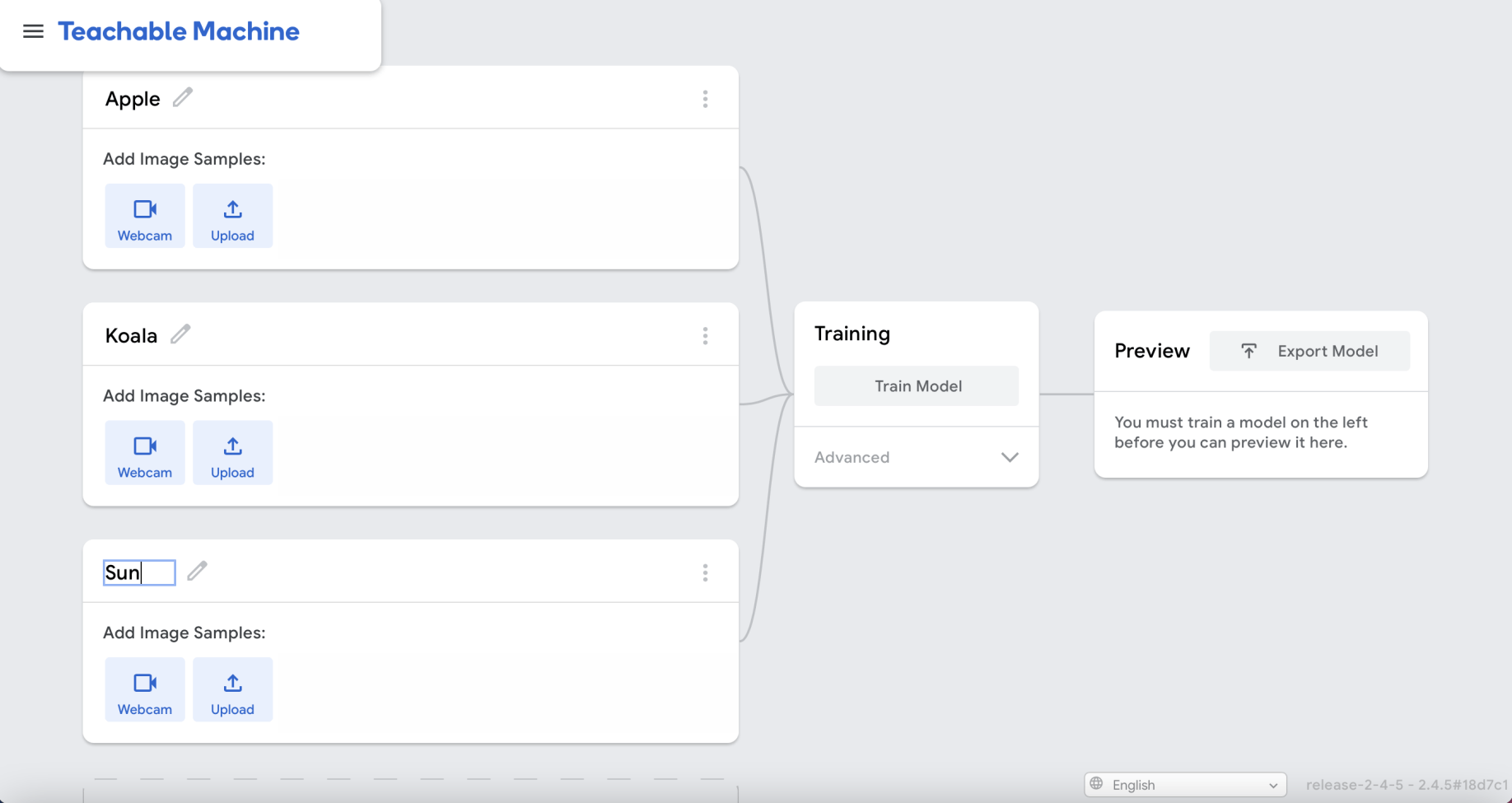Click into the Sun class name field
The image size is (1512, 803).
click(x=139, y=572)
